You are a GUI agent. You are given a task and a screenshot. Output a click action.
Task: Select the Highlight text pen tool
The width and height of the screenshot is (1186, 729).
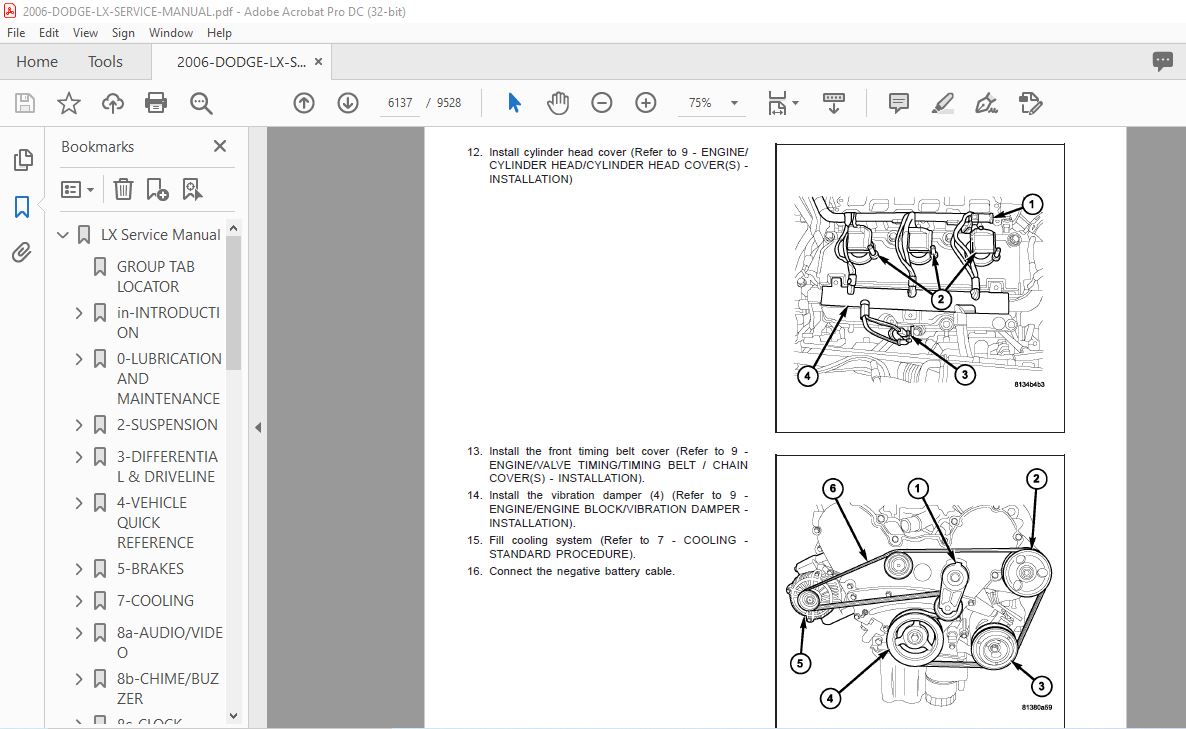coord(942,103)
